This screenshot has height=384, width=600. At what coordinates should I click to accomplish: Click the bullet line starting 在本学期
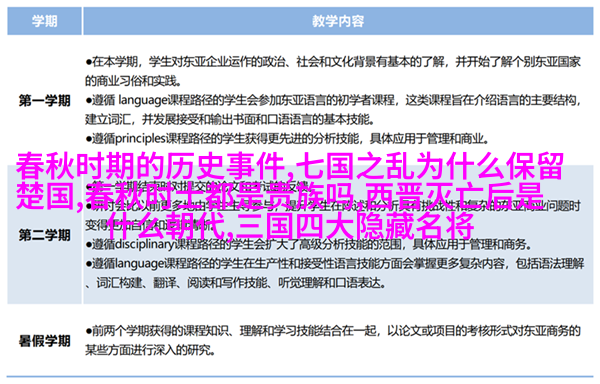tap(333, 62)
